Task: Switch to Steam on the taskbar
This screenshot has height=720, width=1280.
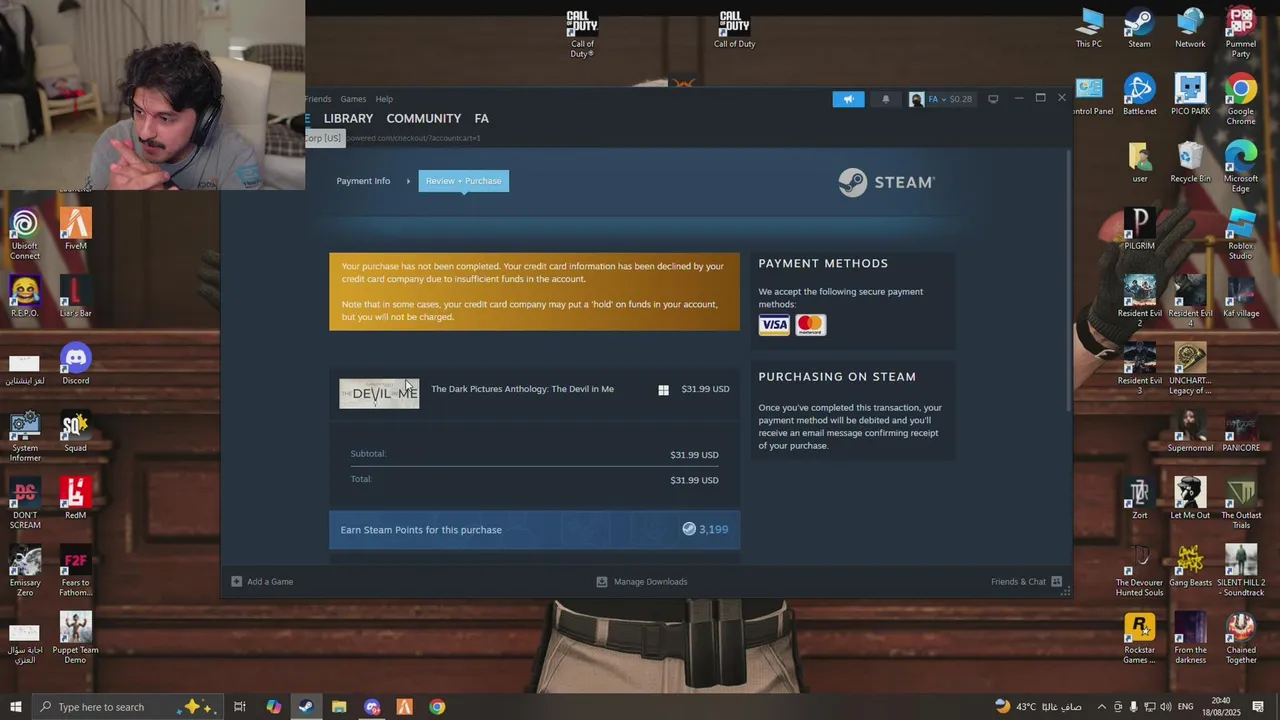Action: pyautogui.click(x=306, y=707)
